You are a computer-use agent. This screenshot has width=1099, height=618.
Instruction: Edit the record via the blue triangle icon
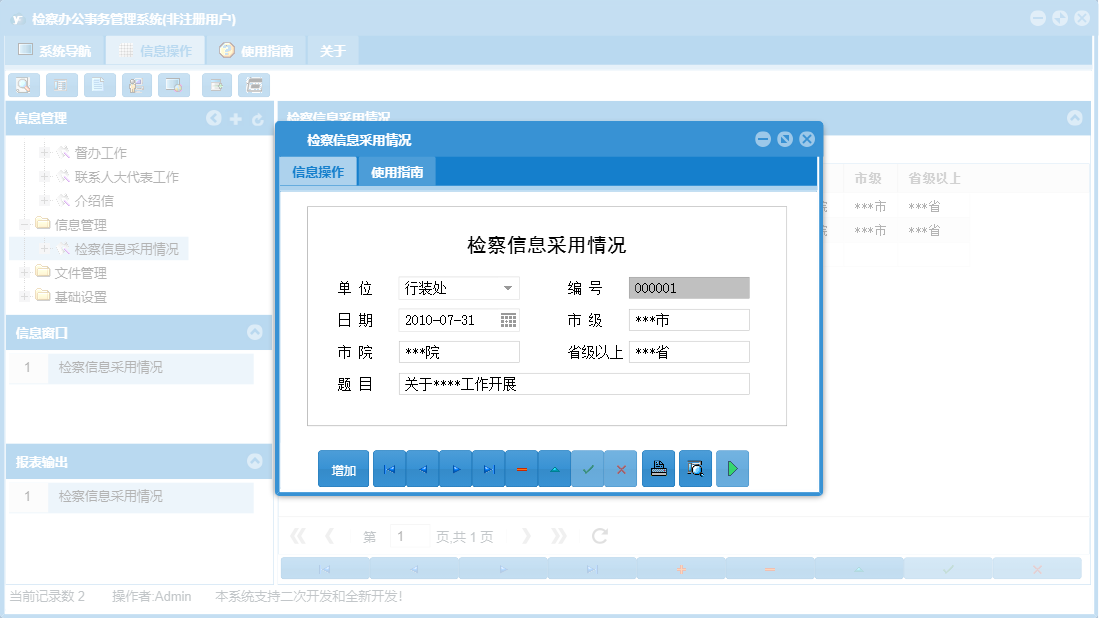(554, 468)
